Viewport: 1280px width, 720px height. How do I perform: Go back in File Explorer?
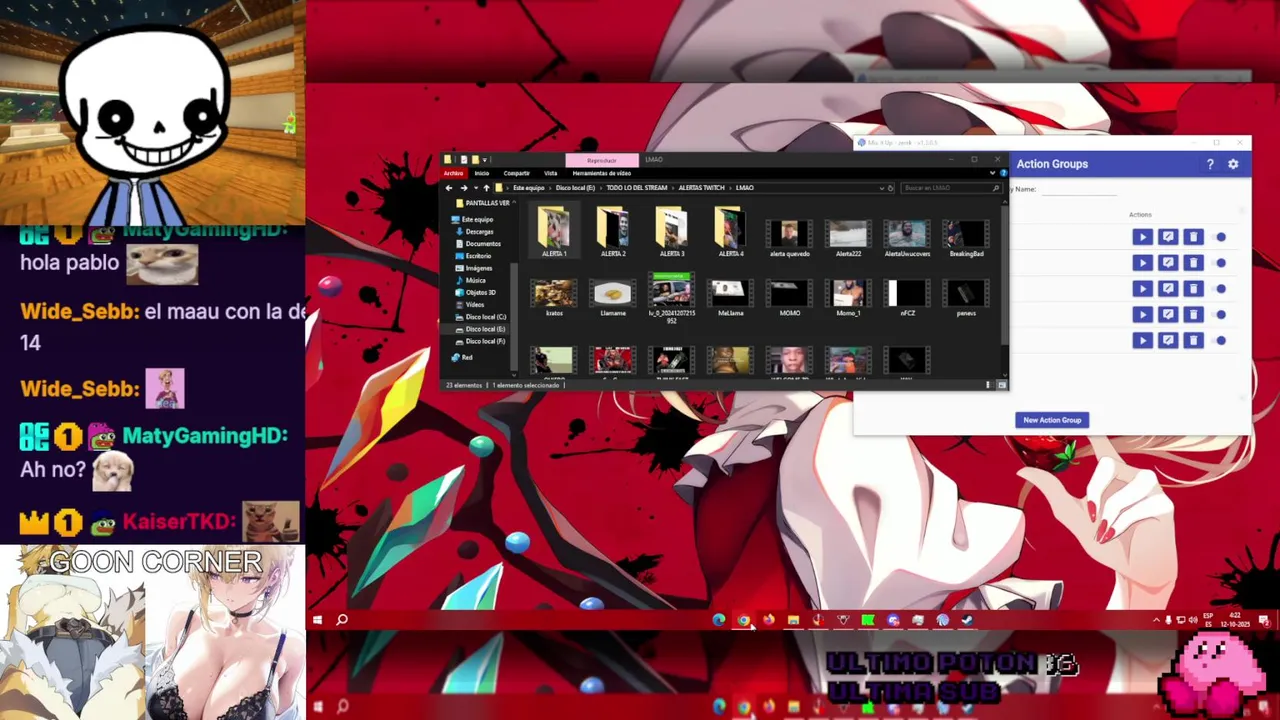[x=449, y=188]
